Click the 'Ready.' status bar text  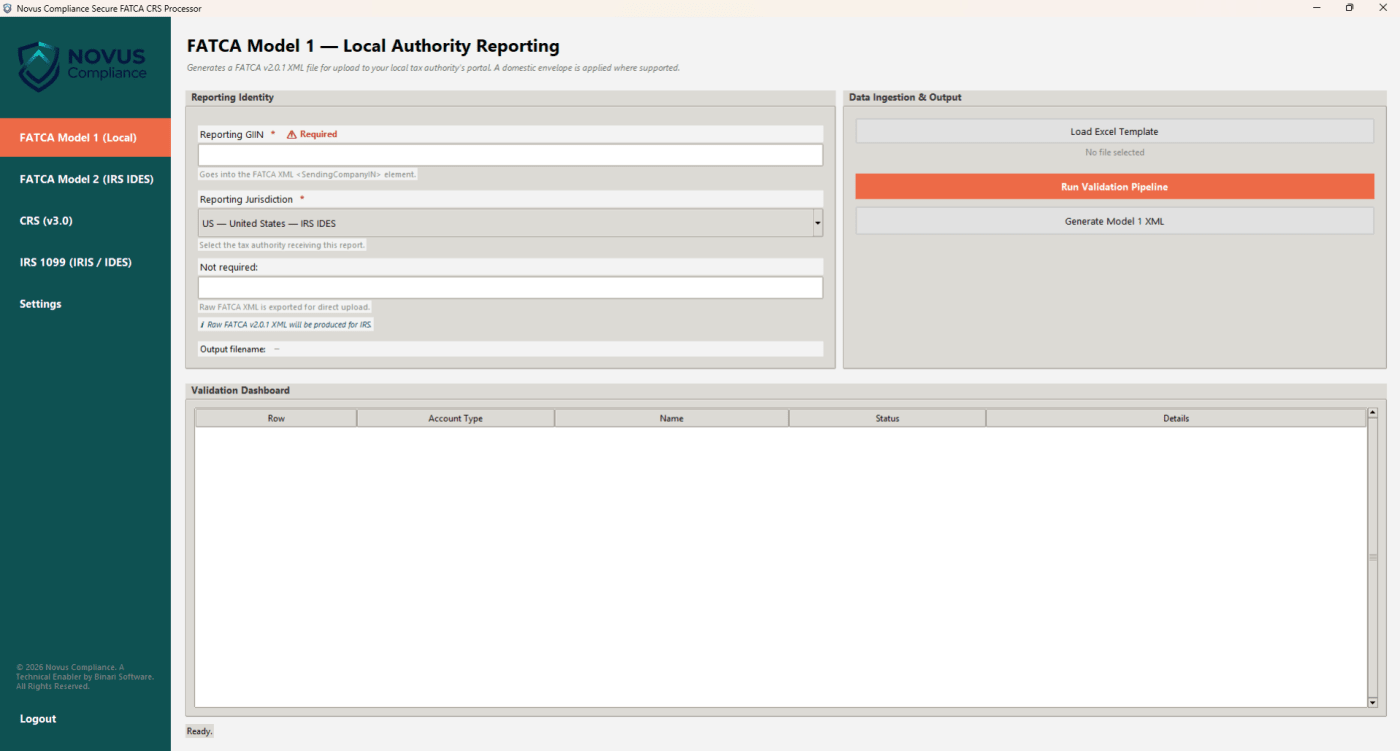[199, 731]
